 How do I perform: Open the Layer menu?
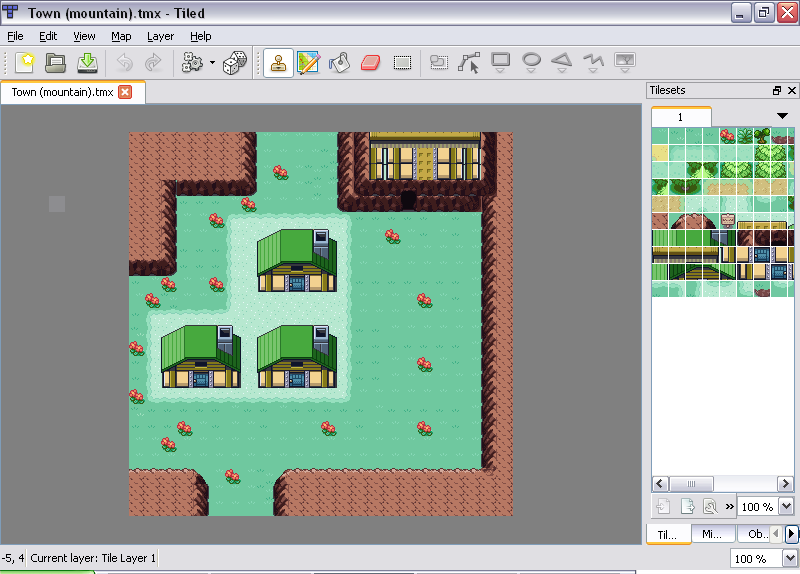(x=160, y=36)
